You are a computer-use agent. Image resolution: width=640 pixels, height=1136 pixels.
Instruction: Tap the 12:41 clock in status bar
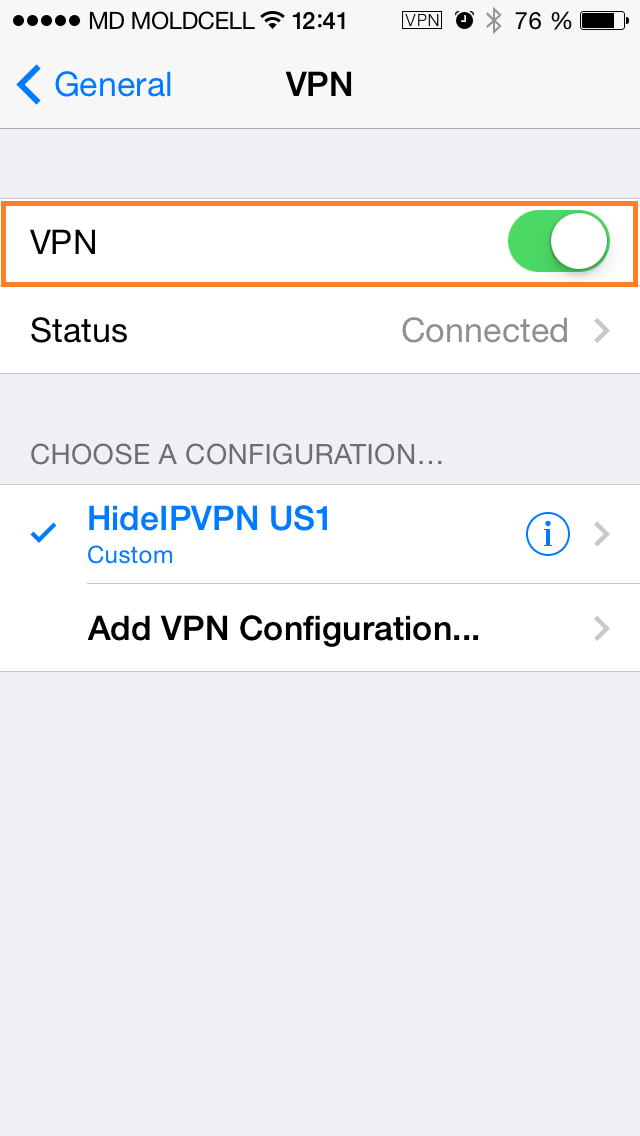(320, 20)
